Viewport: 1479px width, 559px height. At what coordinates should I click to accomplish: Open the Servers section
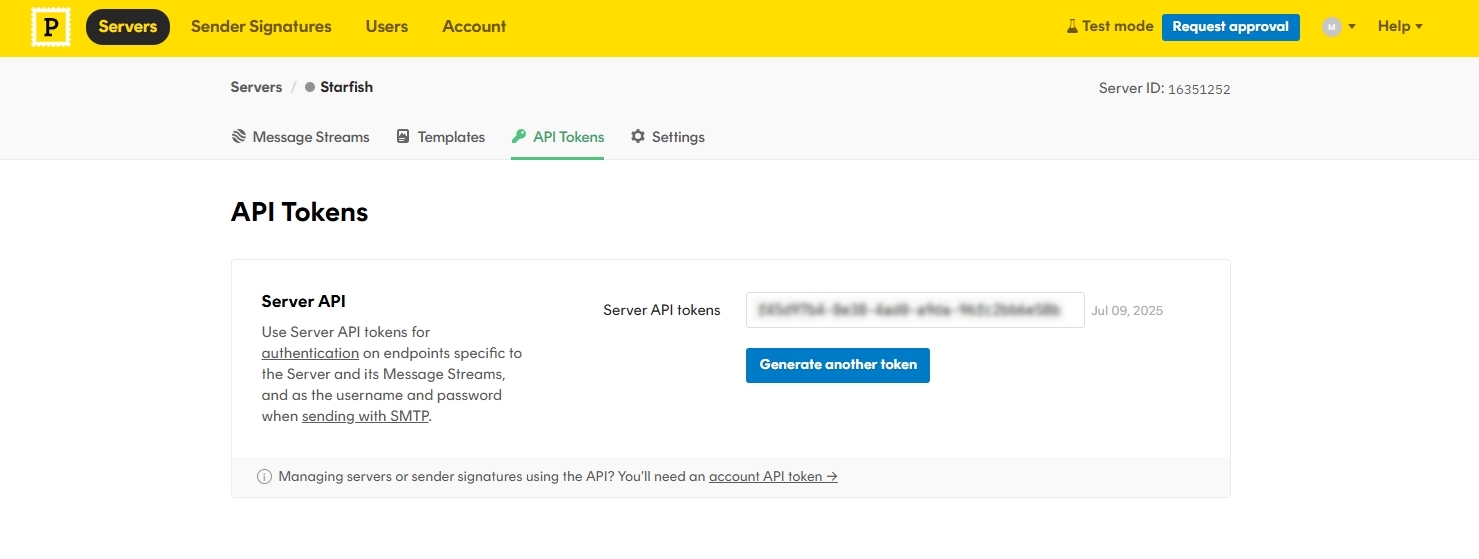click(128, 27)
